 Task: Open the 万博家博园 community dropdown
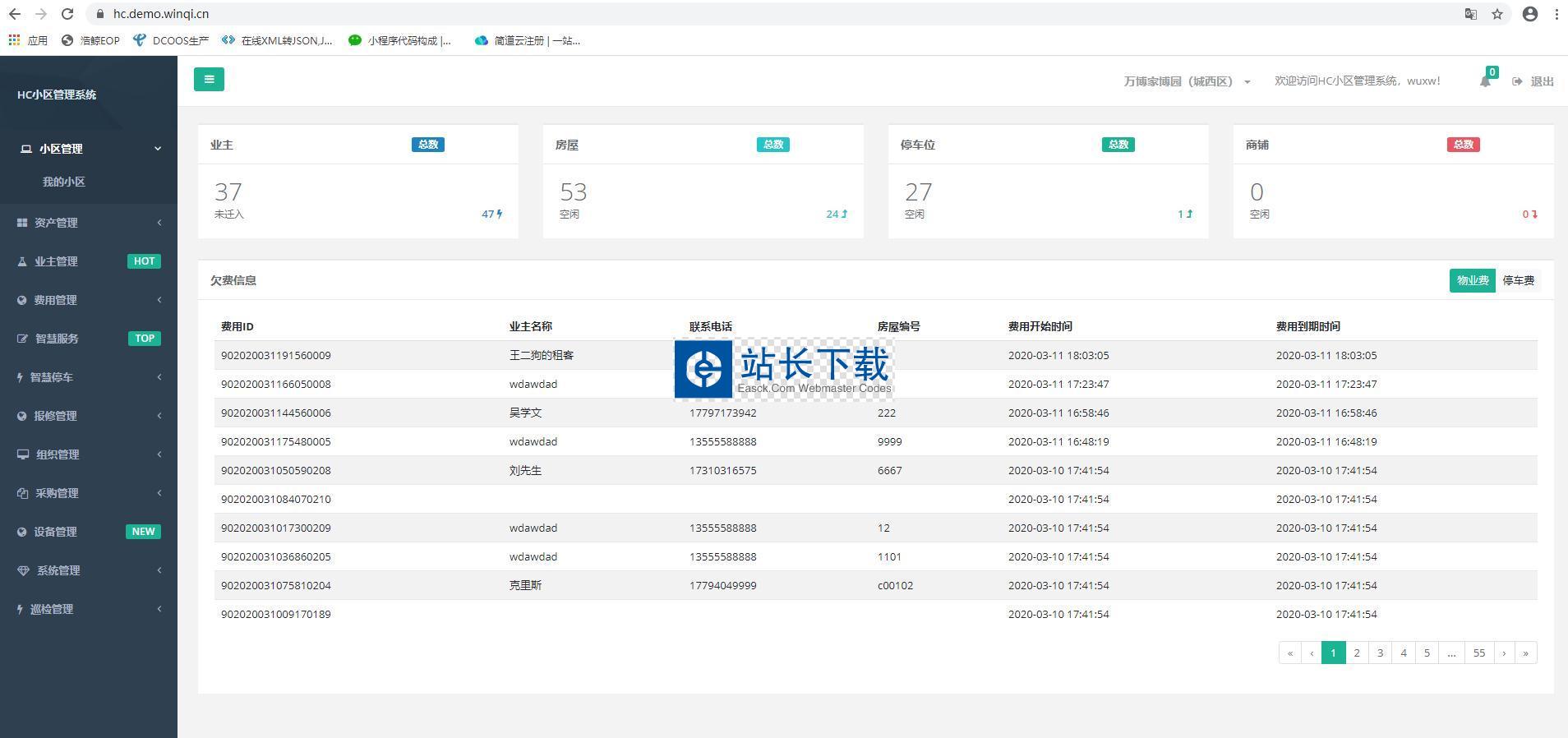(x=1187, y=81)
